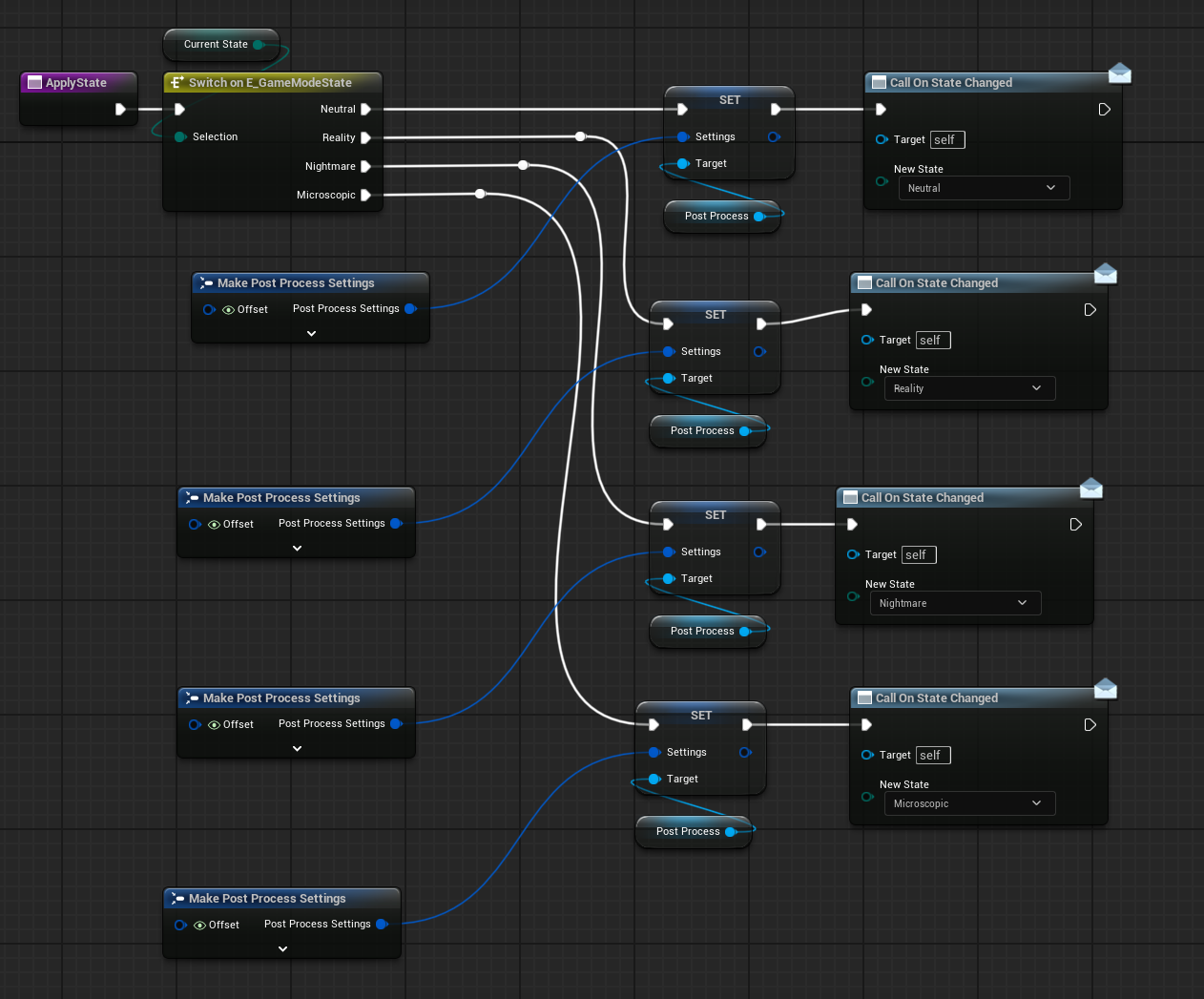Screen dimensions: 1204x999
Task: Open the New State dropdown showing Neutral
Action: tap(984, 188)
